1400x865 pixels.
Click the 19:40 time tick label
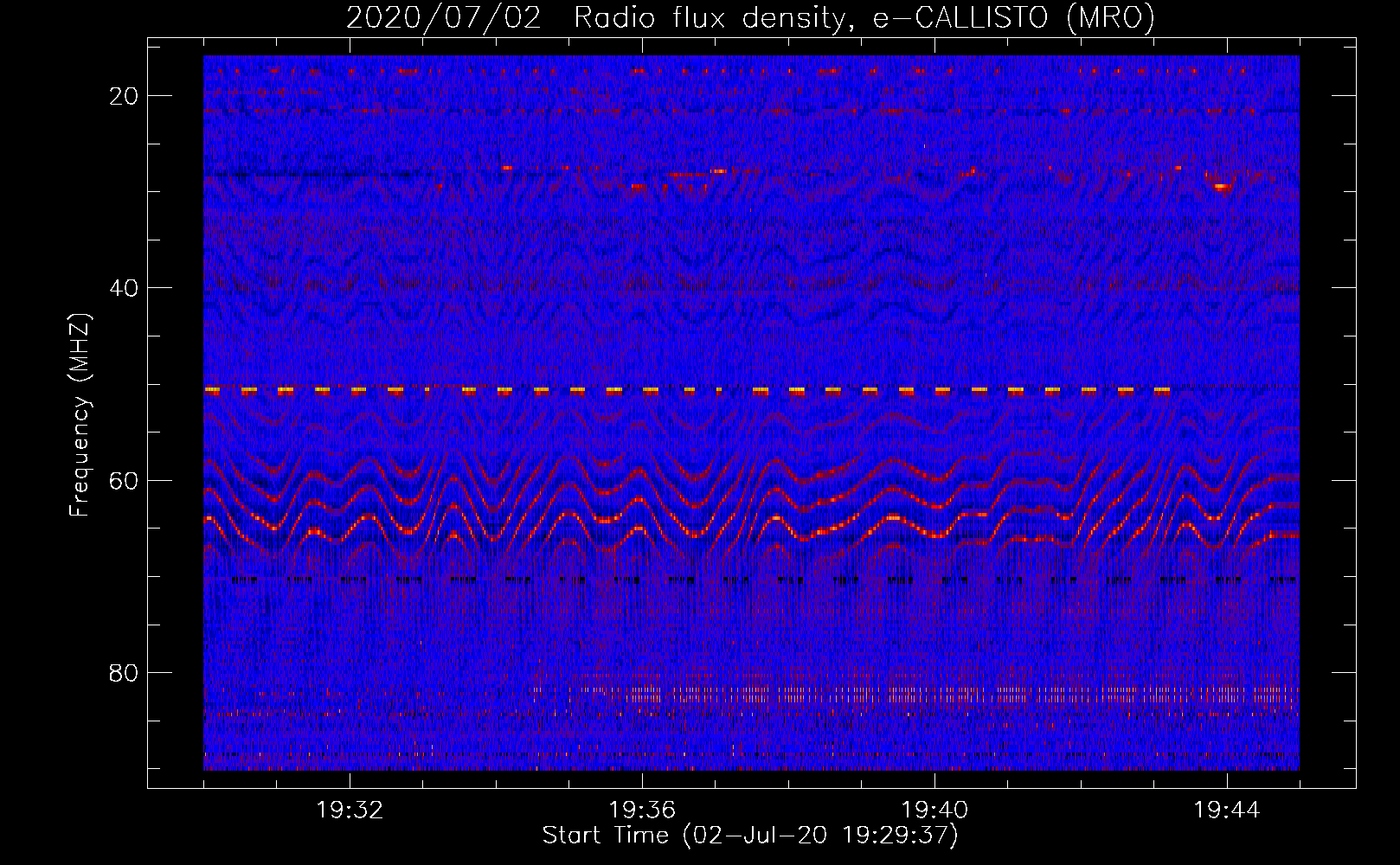point(934,811)
